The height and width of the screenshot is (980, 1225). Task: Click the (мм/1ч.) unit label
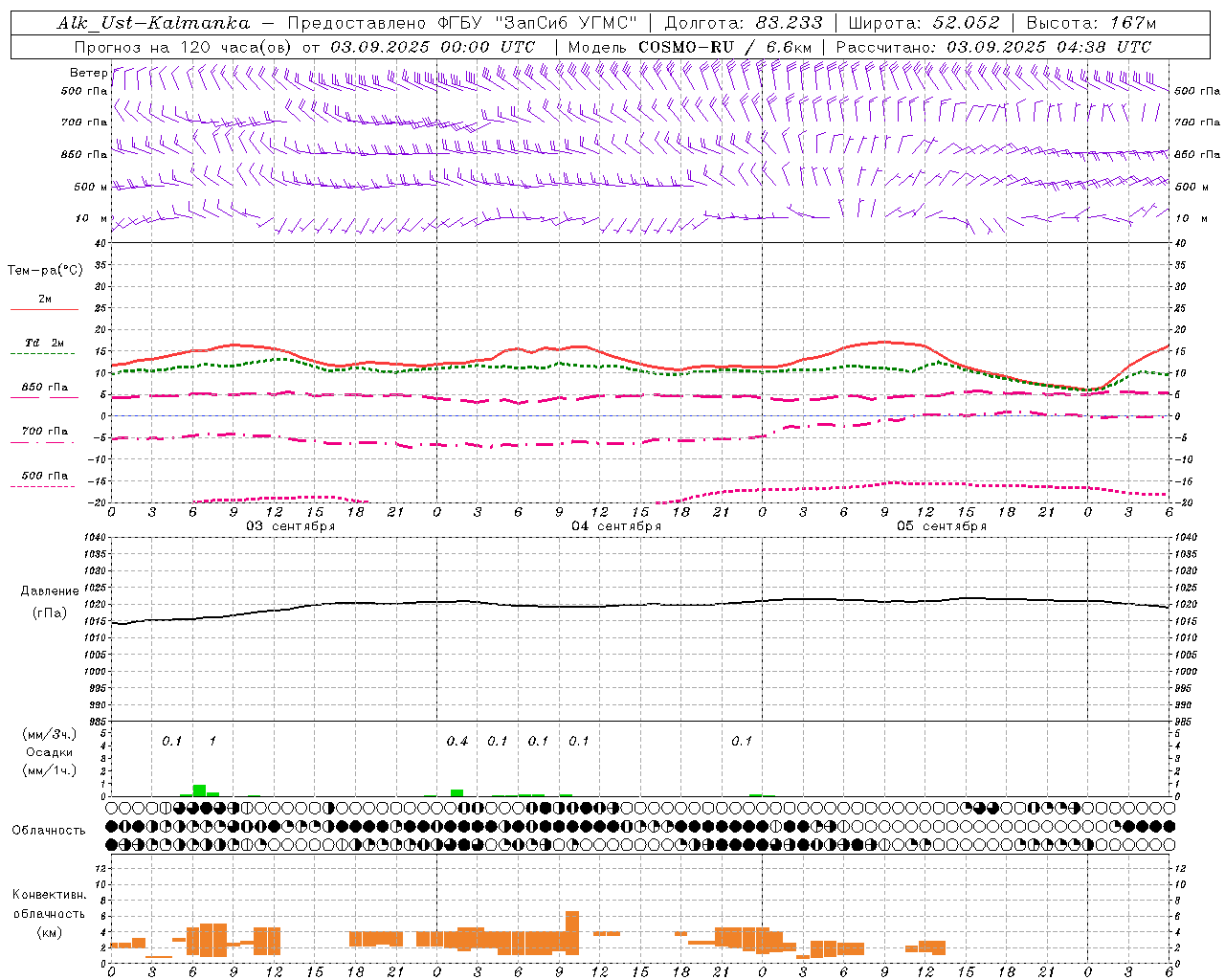click(x=50, y=770)
